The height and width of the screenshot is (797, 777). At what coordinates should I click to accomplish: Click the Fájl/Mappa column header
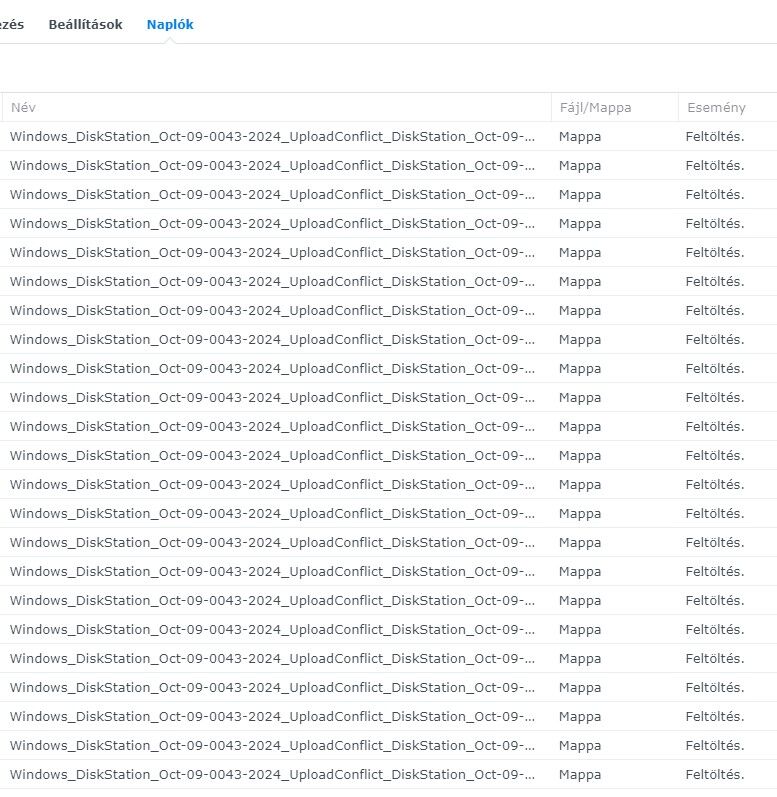click(615, 107)
